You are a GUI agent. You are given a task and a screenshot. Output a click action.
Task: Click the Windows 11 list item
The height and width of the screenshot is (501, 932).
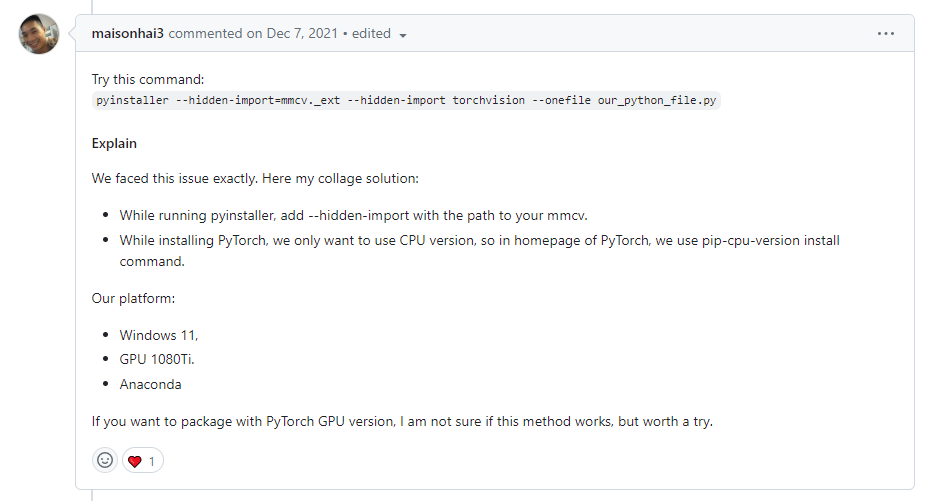click(x=159, y=335)
